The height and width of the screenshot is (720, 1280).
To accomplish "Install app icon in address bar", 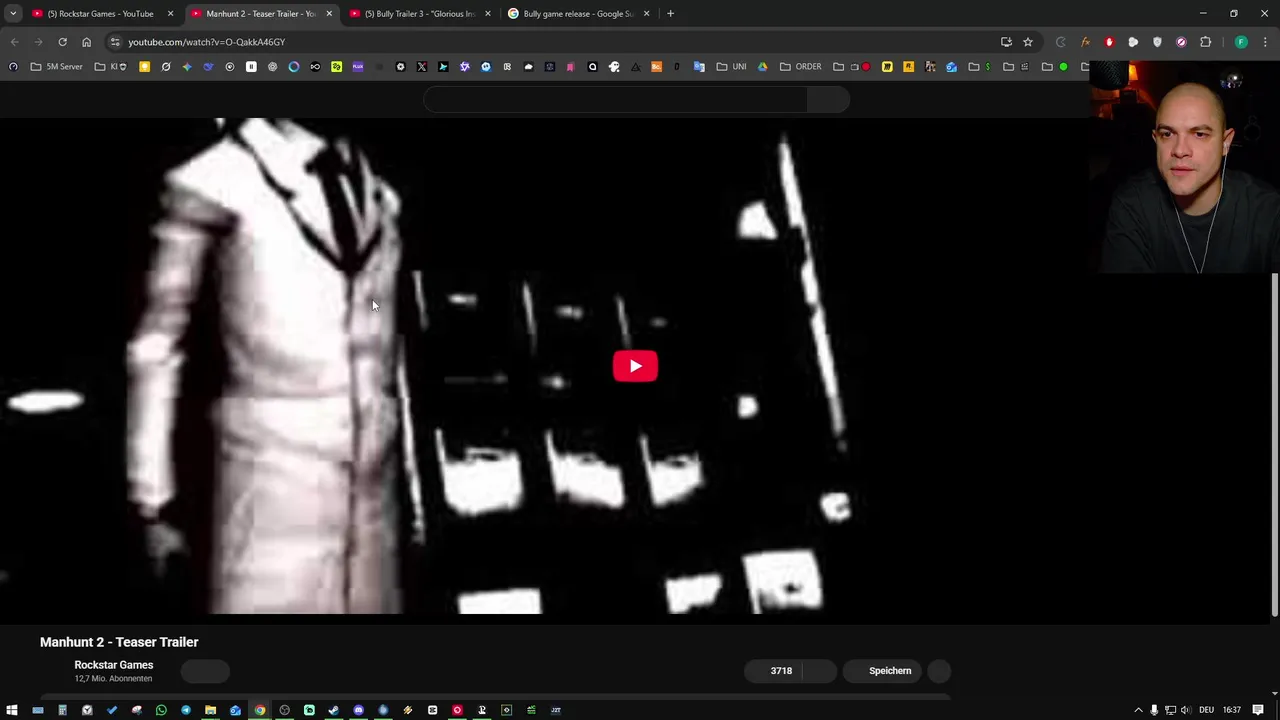I will point(1006,42).
